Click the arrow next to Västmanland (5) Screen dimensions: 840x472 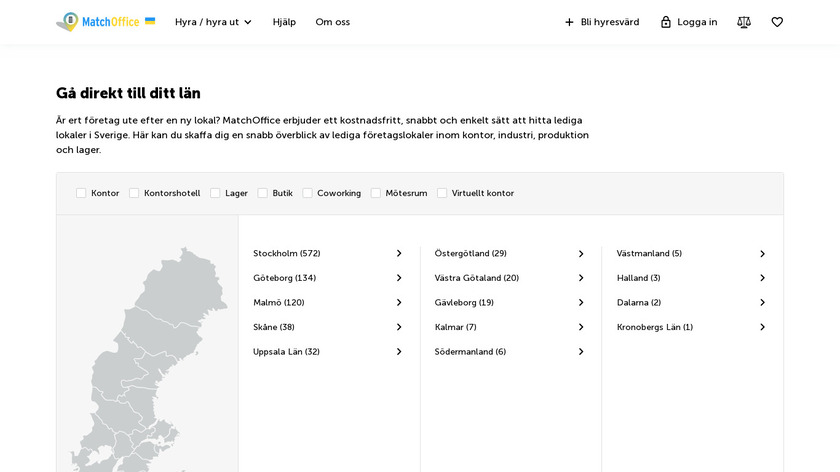tap(762, 254)
